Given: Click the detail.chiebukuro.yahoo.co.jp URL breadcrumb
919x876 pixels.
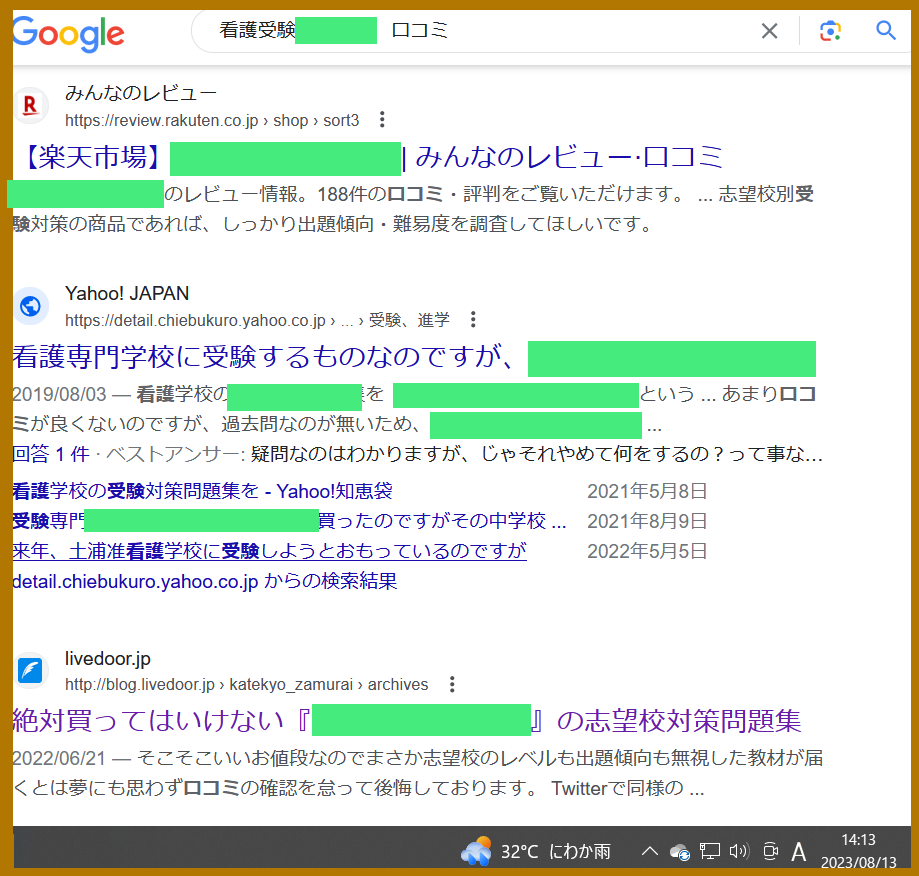Looking at the screenshot, I should (x=257, y=320).
